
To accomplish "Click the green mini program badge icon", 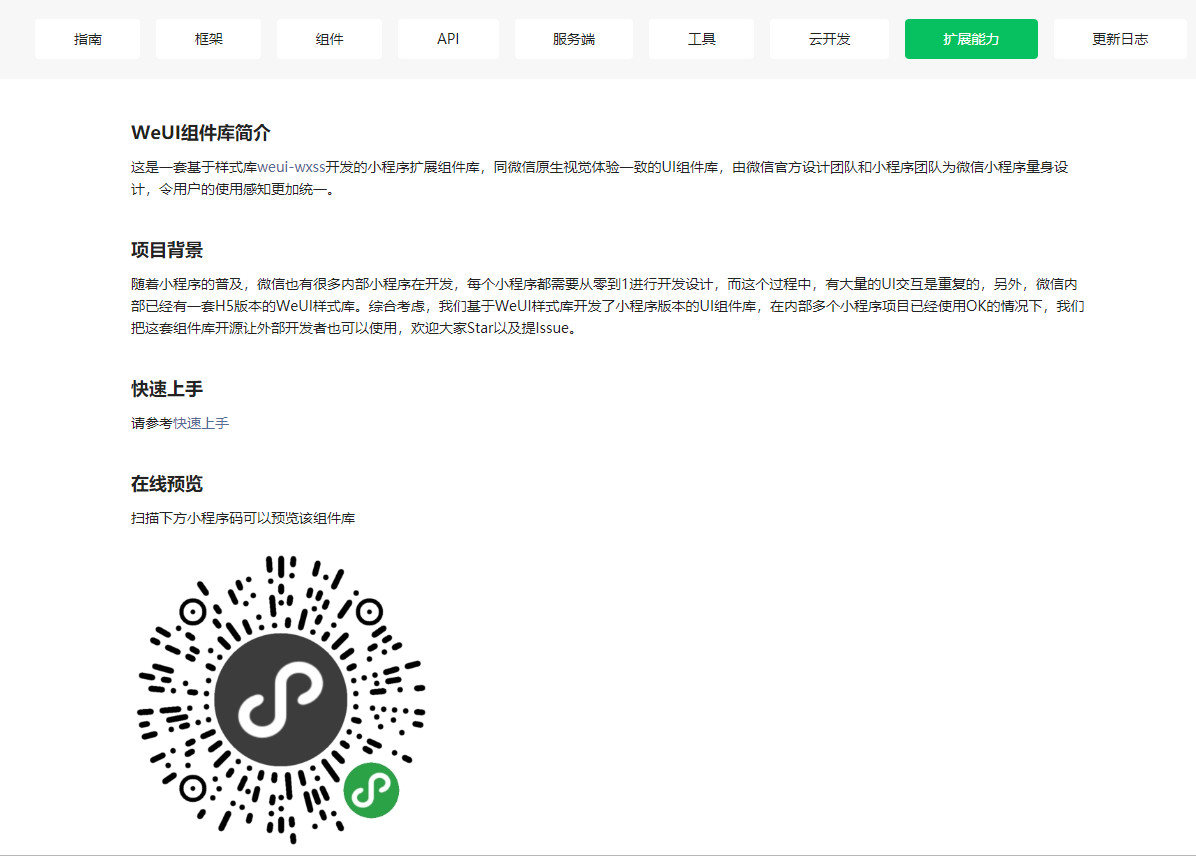I will click(x=371, y=790).
